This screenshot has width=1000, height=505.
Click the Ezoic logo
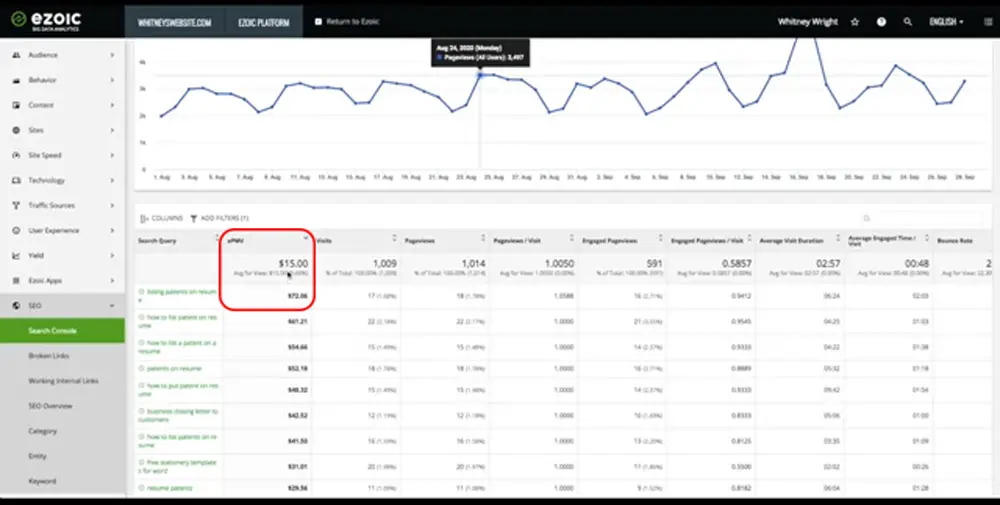tap(47, 20)
